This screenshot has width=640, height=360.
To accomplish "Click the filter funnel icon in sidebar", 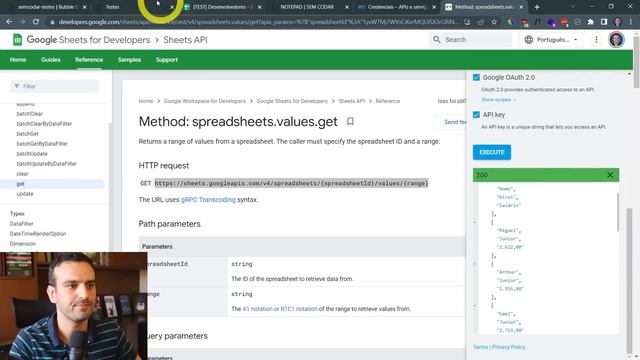I will 17,86.
